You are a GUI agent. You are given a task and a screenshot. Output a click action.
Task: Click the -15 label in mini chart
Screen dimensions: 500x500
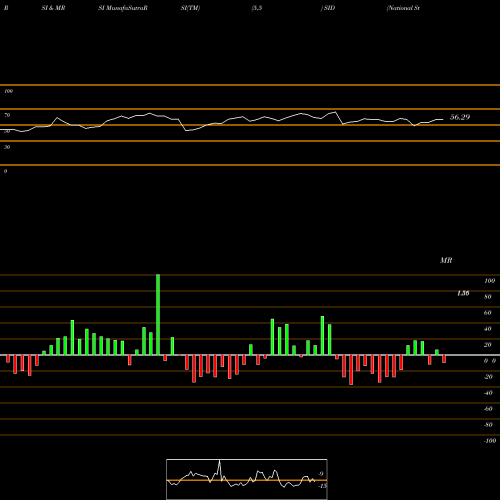[x=322, y=486]
